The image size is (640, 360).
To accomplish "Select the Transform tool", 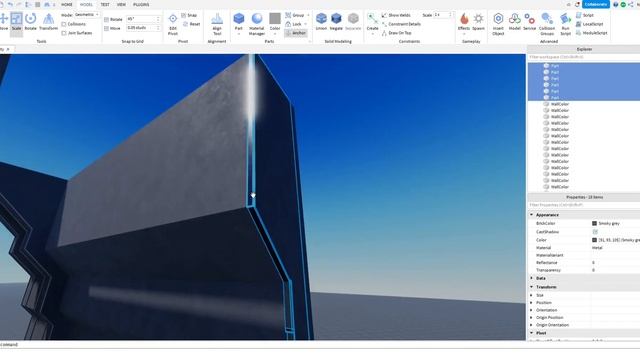I will 49,22.
